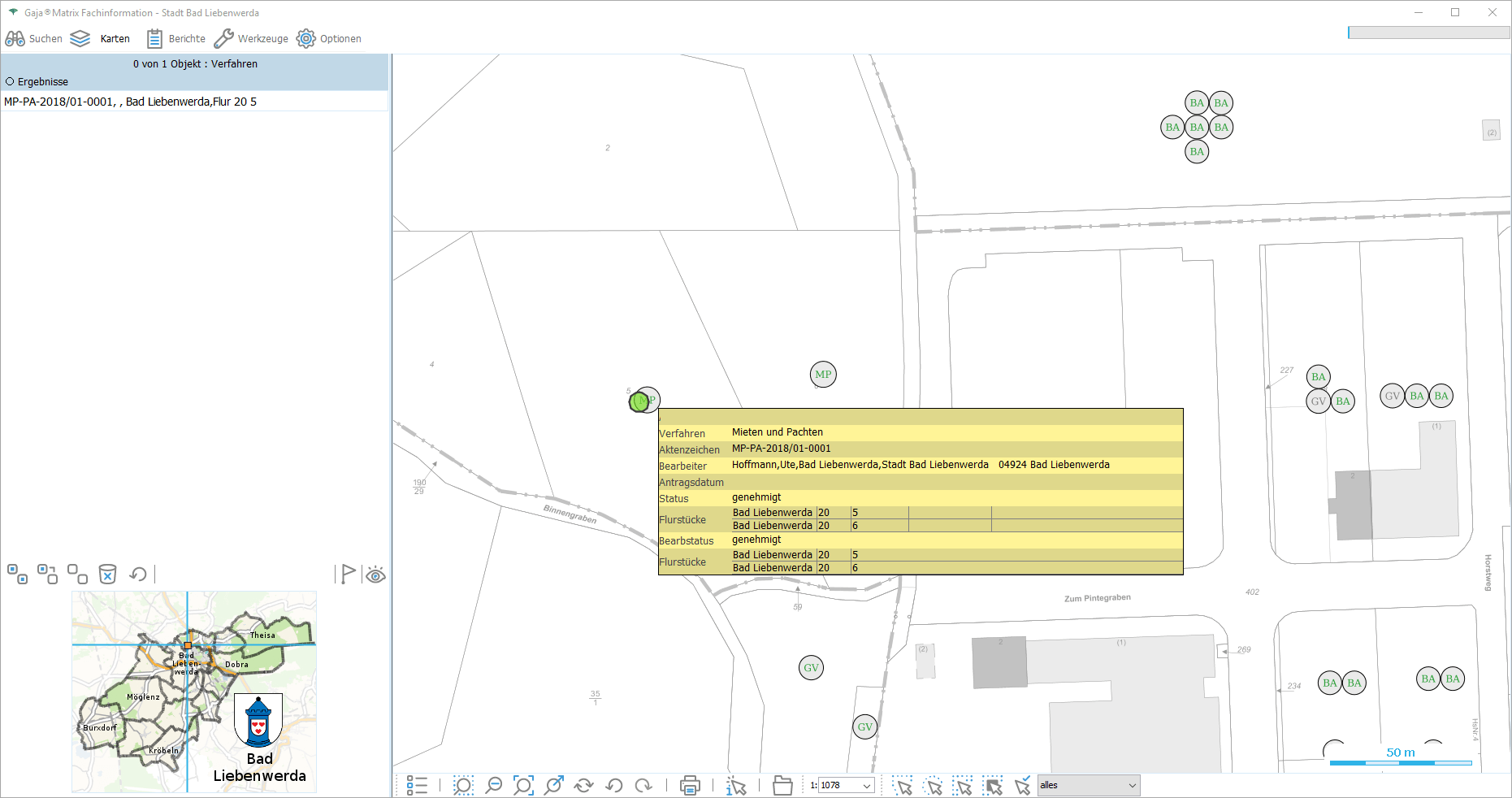Open the folder icon in map toolbar
The height and width of the screenshot is (798, 1512).
click(782, 785)
